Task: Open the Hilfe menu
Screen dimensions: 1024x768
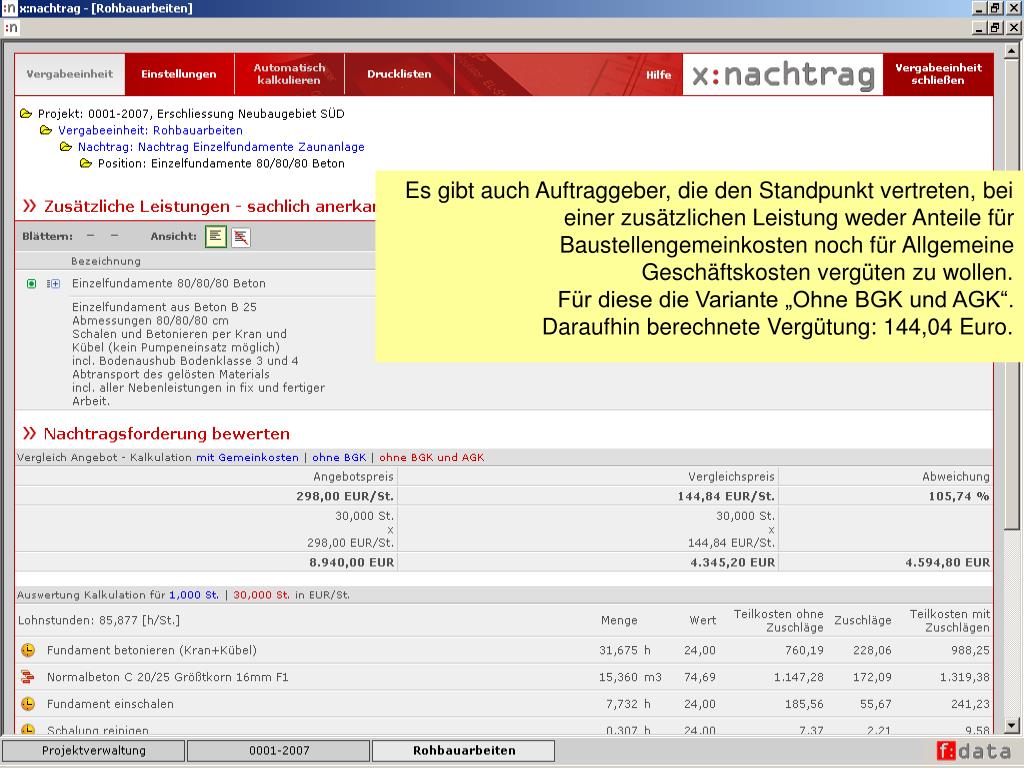Action: click(x=658, y=75)
